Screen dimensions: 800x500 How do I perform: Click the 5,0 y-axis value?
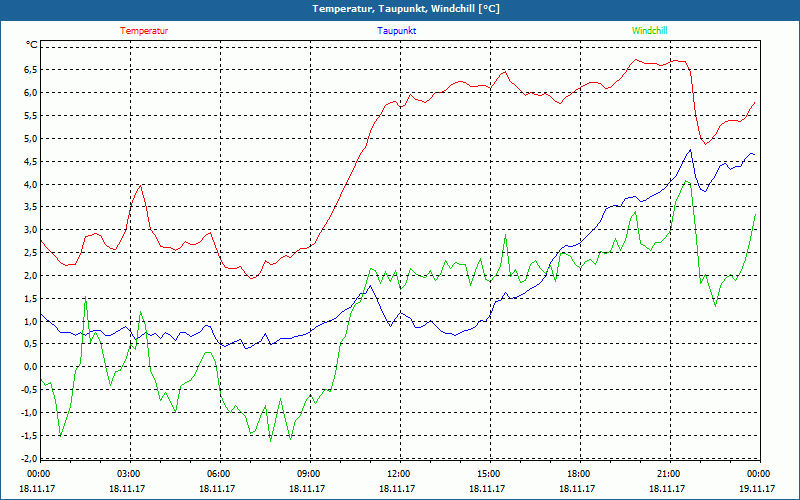31,139
